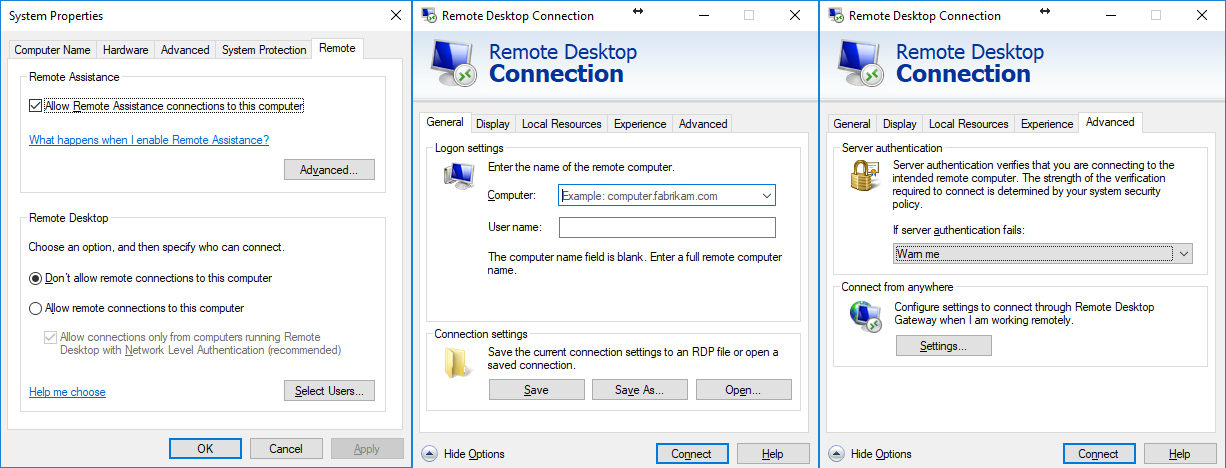Click Advanced... button under Remote Assistance
Screen dimensions: 1226x468
(x=329, y=170)
